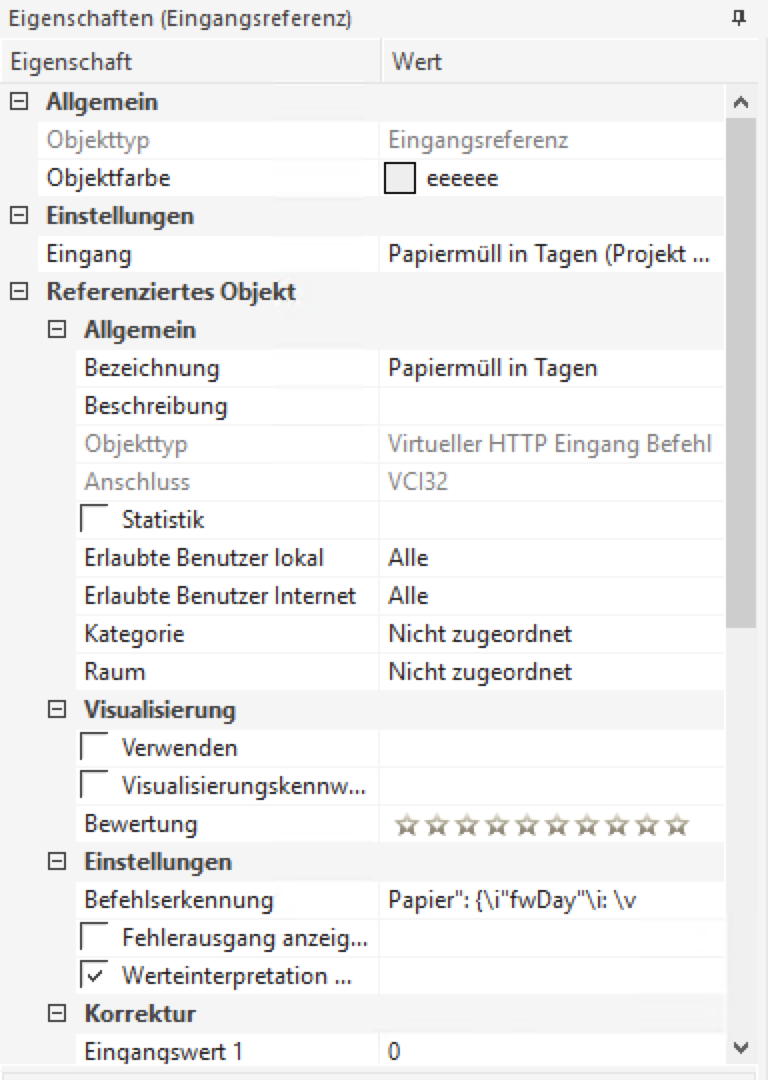Click the collapse icon next to Visualisierung

56,710
